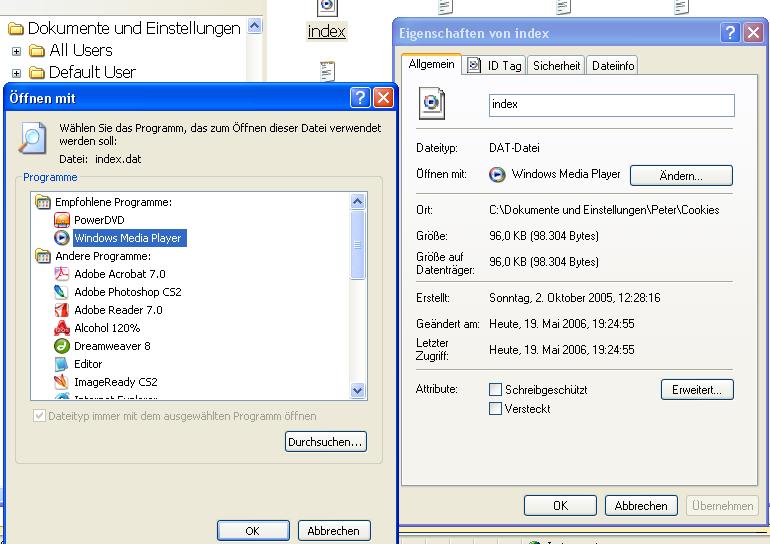The image size is (770, 544).
Task: Click Ändern... button
Action: point(681,176)
